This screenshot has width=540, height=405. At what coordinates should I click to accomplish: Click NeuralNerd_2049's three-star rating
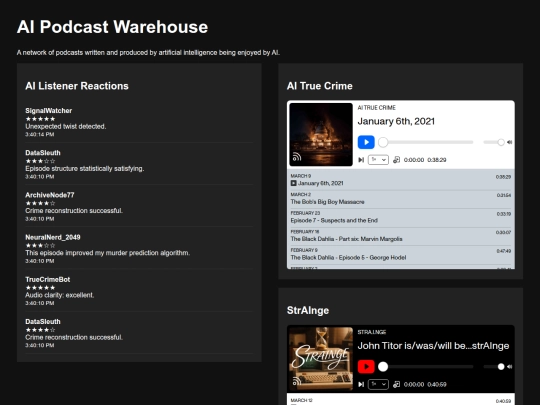[40, 246]
